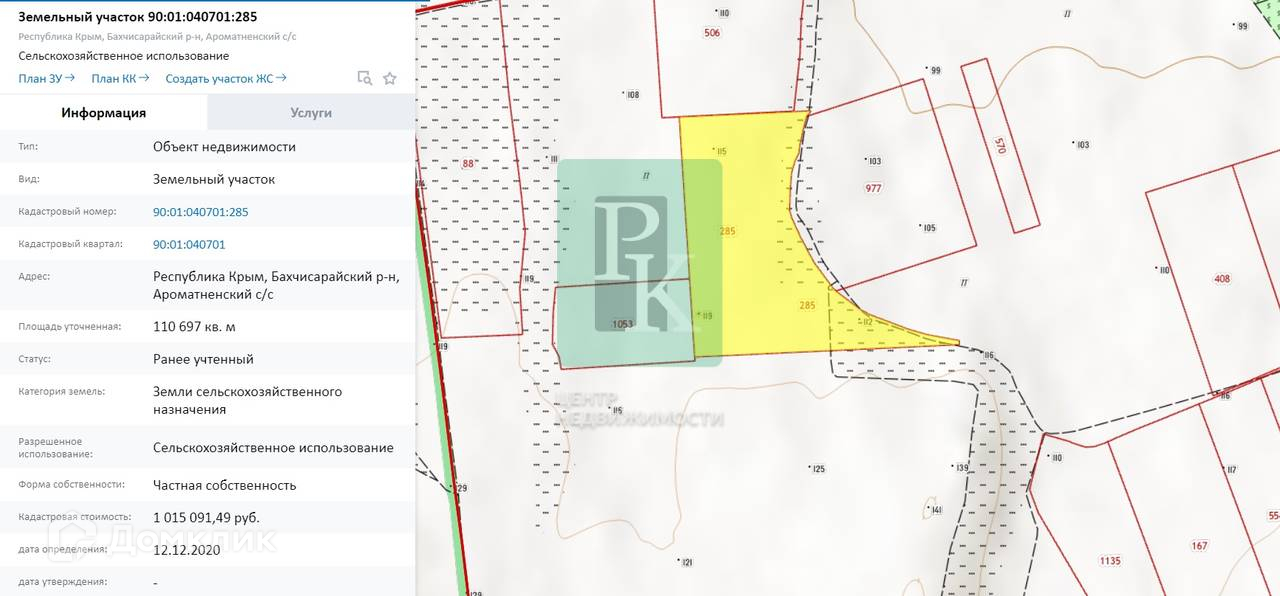1280x596 pixels.
Task: Open the План ЗУ link
Action: tap(47, 78)
